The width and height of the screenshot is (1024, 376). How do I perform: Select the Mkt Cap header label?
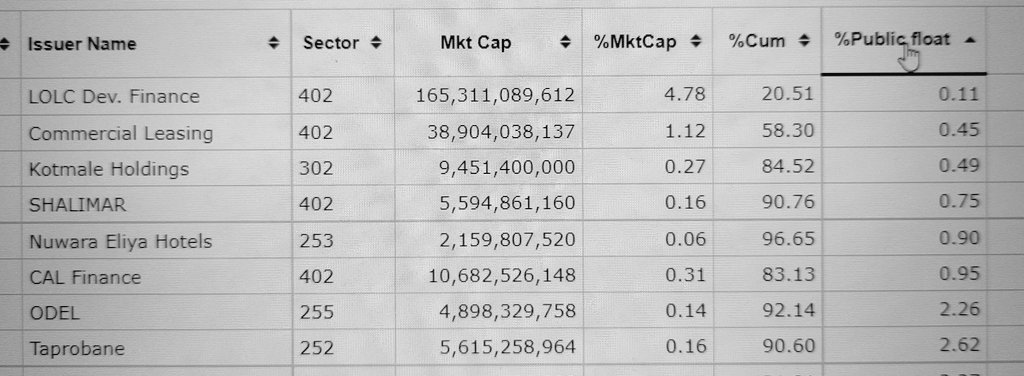[x=475, y=43]
